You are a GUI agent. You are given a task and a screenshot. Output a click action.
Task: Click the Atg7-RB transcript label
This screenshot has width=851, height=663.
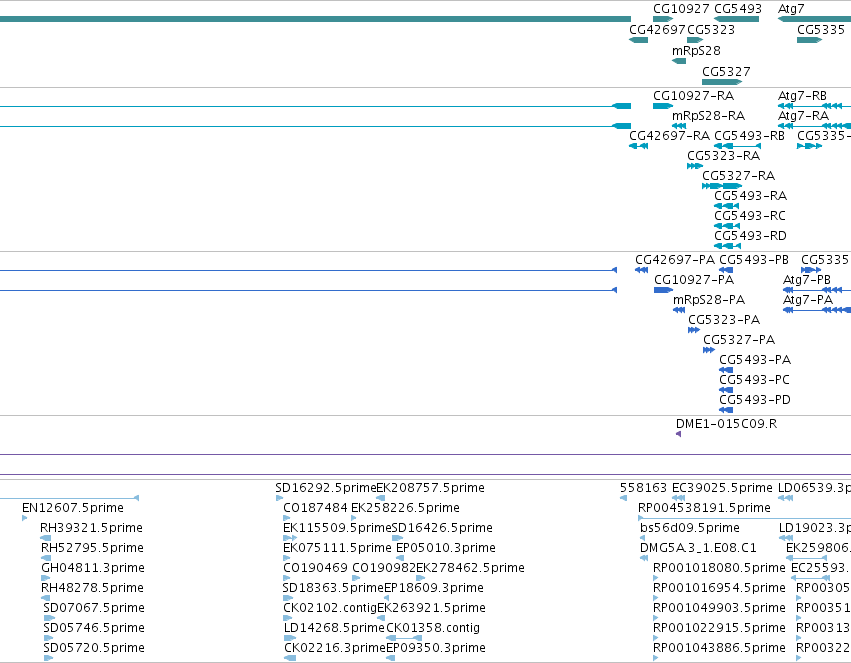[x=802, y=95]
